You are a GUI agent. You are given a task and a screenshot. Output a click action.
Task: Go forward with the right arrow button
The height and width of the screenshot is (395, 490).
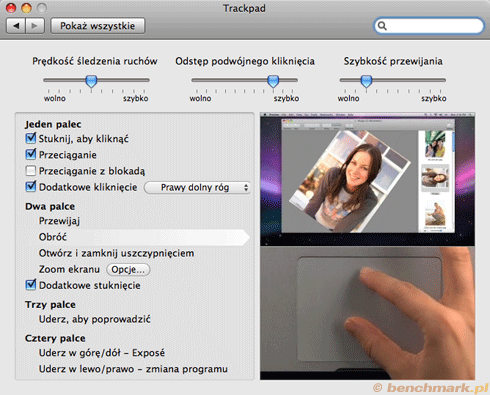(x=35, y=26)
